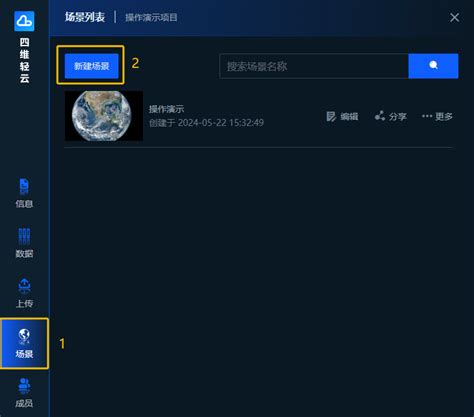Screen dimensions: 474x417
Task: Close the scene list panel
Action: point(454,17)
